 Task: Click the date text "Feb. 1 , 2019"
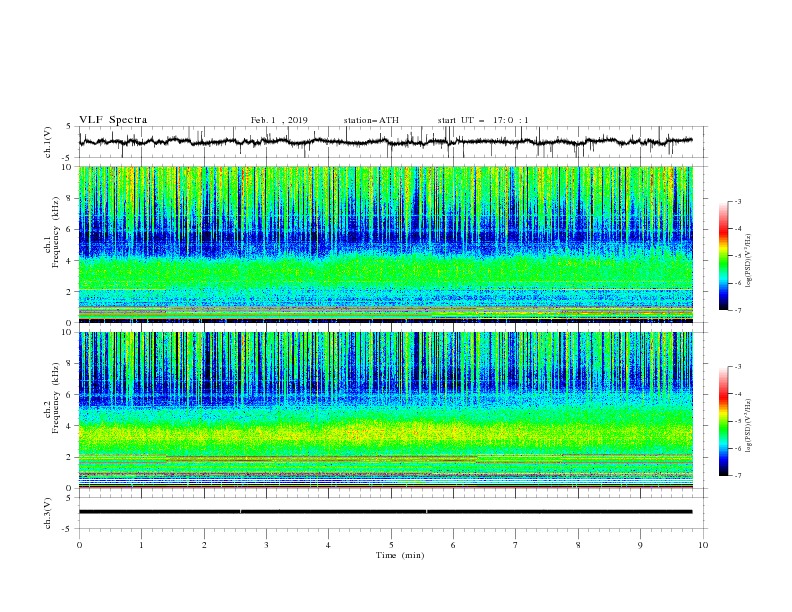click(279, 120)
